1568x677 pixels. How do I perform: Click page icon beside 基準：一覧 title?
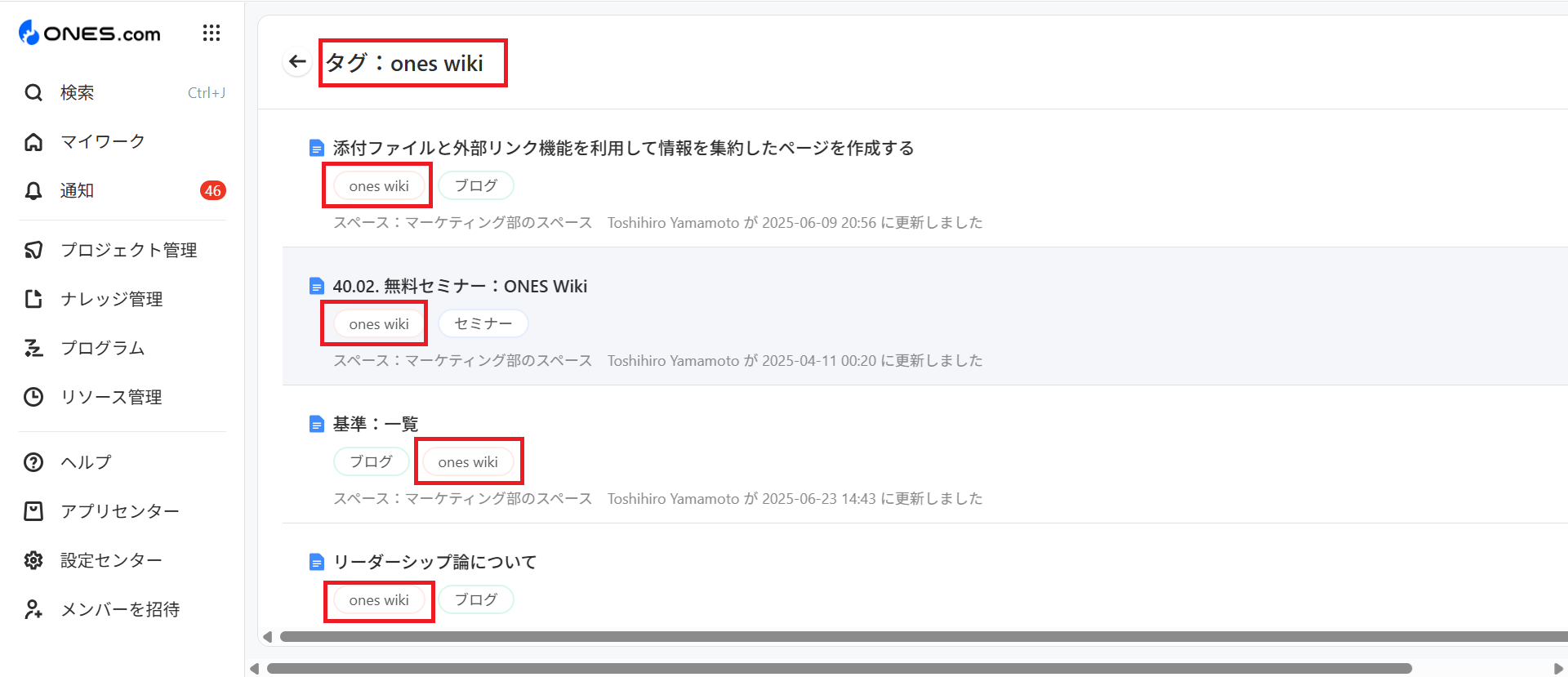coord(317,424)
